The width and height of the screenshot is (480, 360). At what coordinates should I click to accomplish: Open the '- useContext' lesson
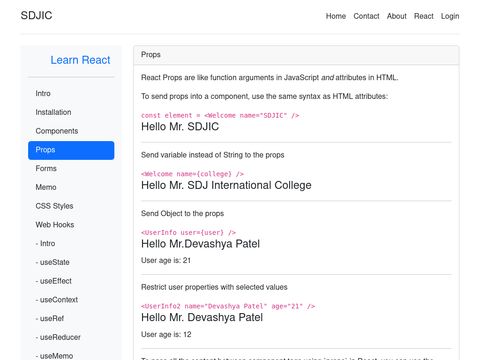71,300
